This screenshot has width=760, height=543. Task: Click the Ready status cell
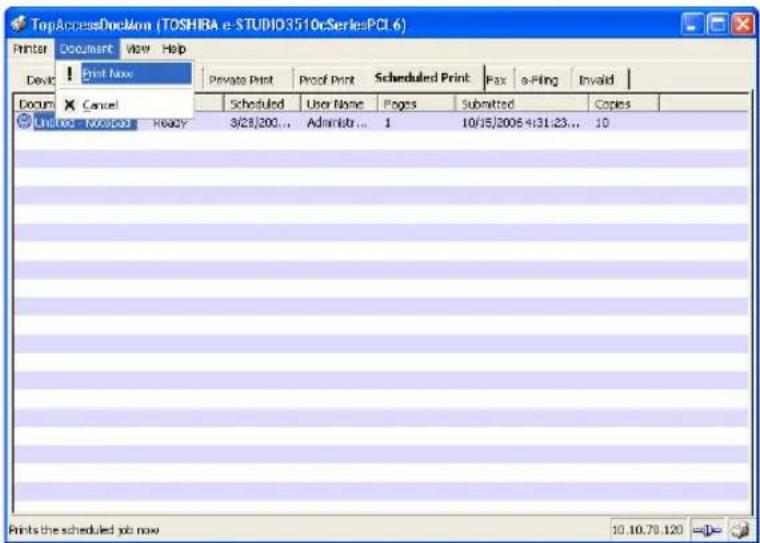pyautogui.click(x=170, y=123)
